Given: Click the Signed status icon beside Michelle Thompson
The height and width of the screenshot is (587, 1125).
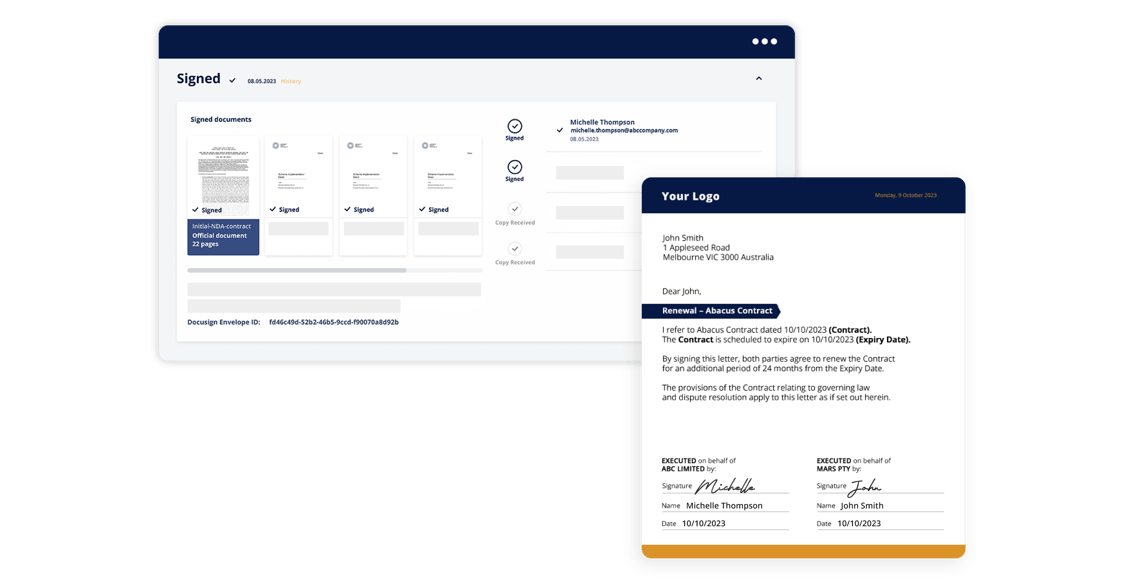Looking at the screenshot, I should pyautogui.click(x=515, y=126).
